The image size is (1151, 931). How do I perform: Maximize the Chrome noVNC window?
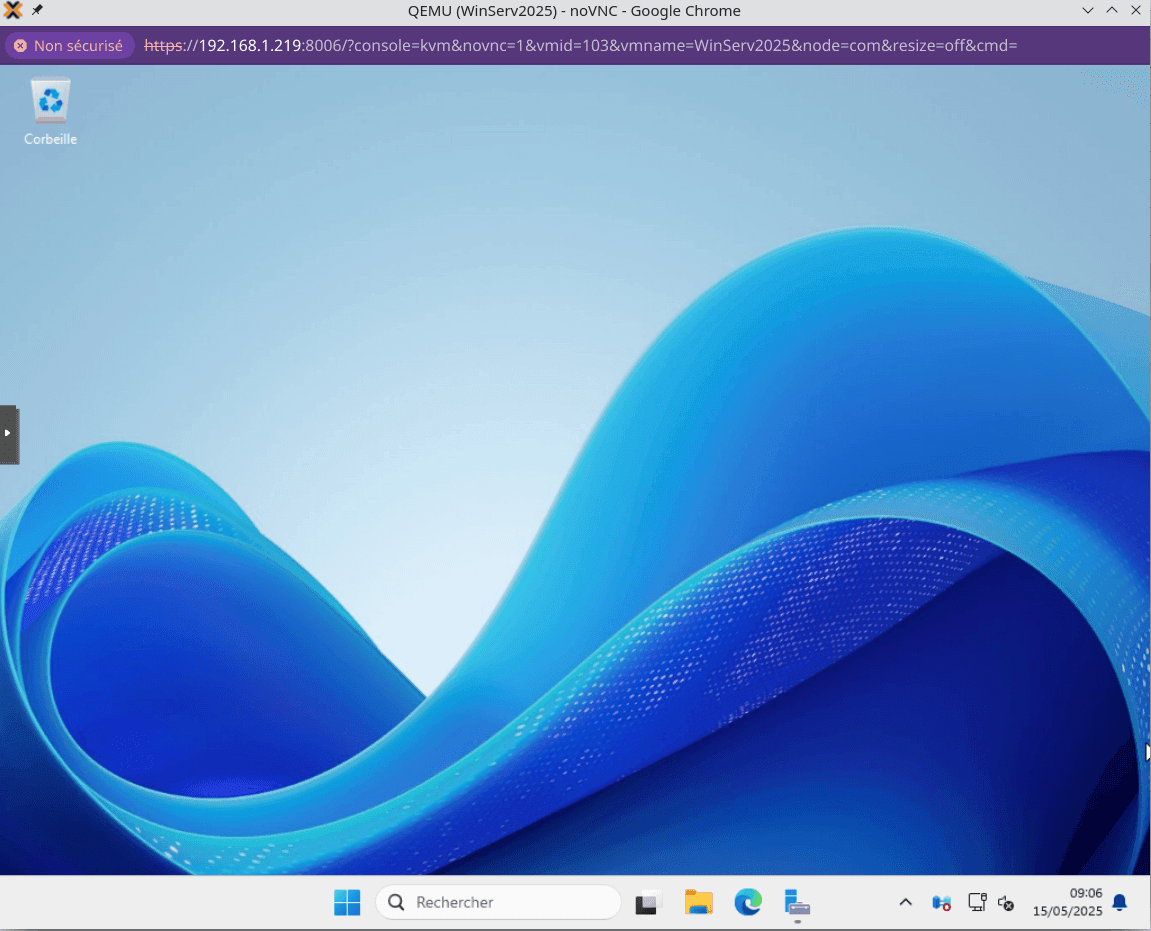pyautogui.click(x=1112, y=10)
